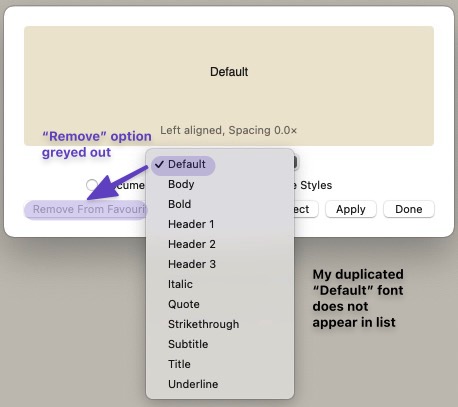Click the Remove From Favourites button
Viewport: 458px width, 407px height.
[x=85, y=210]
